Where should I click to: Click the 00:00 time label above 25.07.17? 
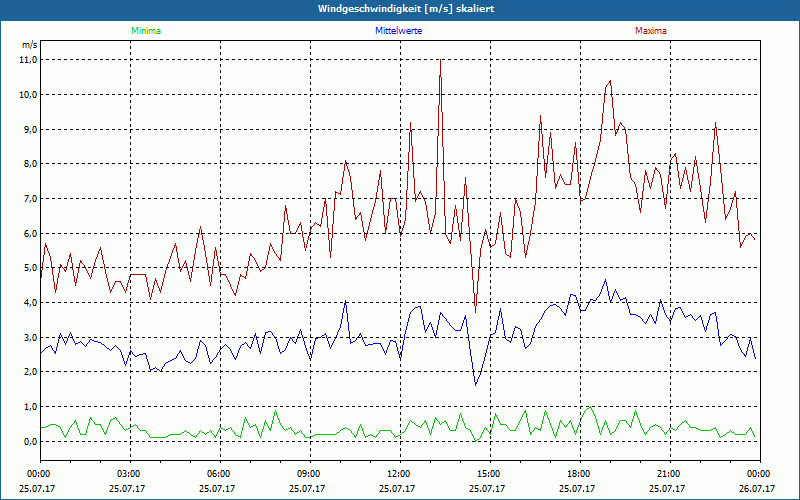(41, 474)
